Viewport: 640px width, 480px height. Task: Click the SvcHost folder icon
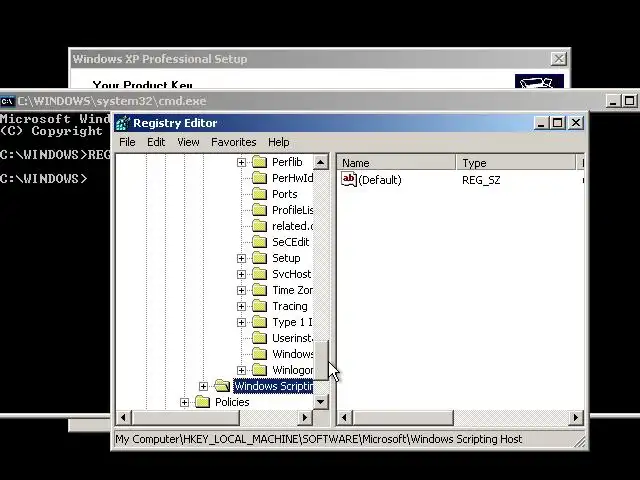coord(259,274)
